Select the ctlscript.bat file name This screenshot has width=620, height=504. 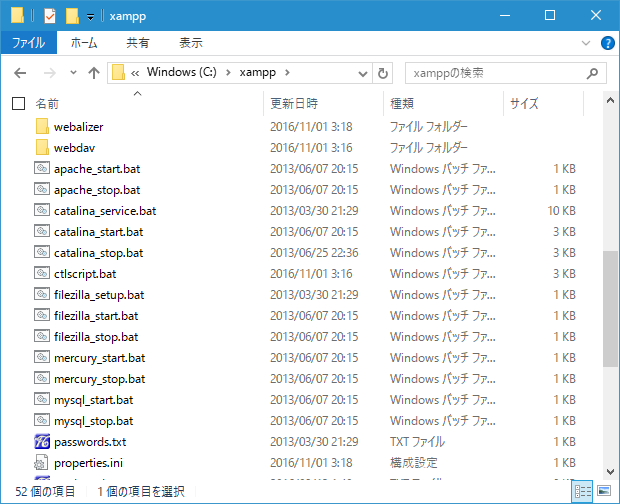pos(85,274)
